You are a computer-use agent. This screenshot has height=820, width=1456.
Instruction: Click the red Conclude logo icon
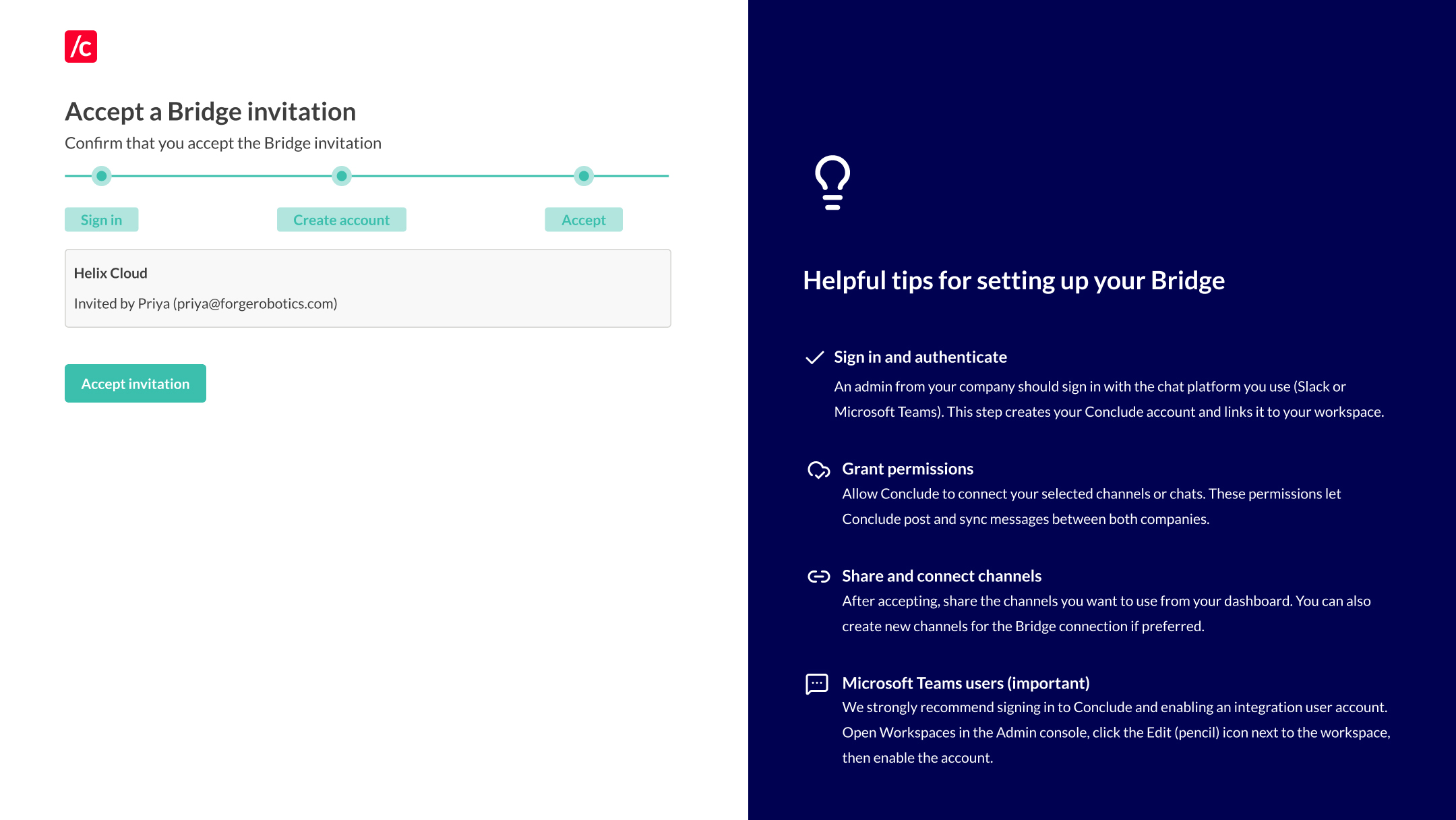click(81, 47)
